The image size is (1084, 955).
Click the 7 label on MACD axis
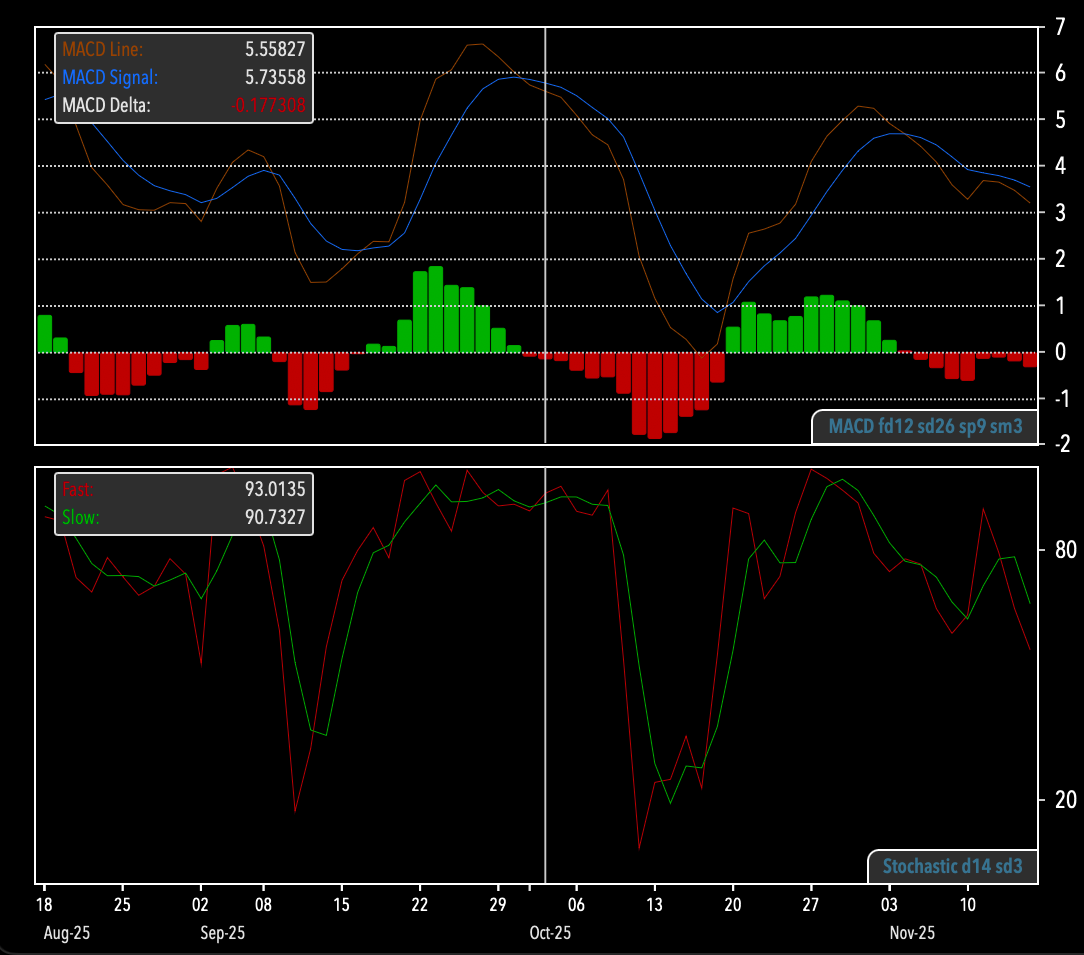point(1058,27)
